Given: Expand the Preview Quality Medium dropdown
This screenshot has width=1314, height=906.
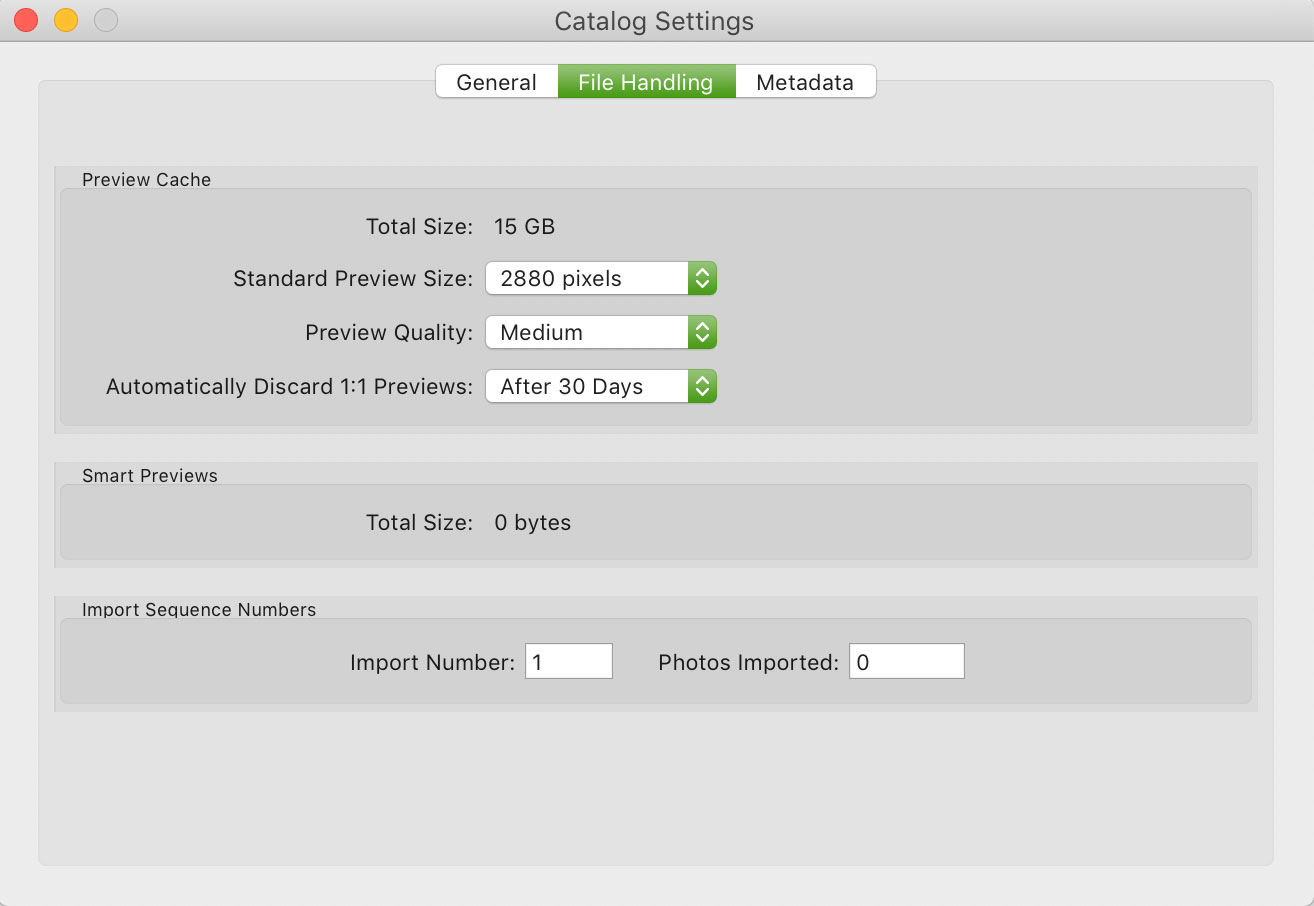Looking at the screenshot, I should point(600,333).
